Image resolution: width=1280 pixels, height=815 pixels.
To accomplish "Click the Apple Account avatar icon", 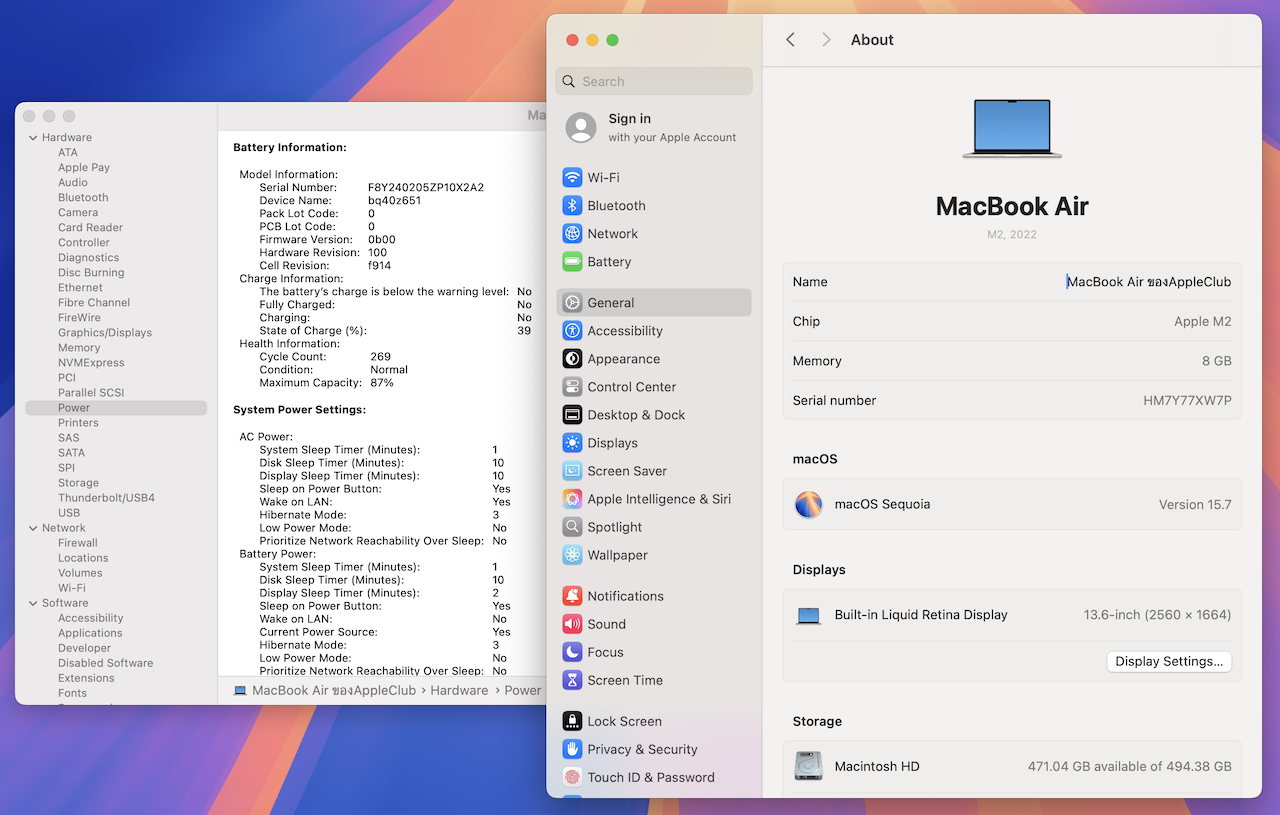I will (581, 128).
